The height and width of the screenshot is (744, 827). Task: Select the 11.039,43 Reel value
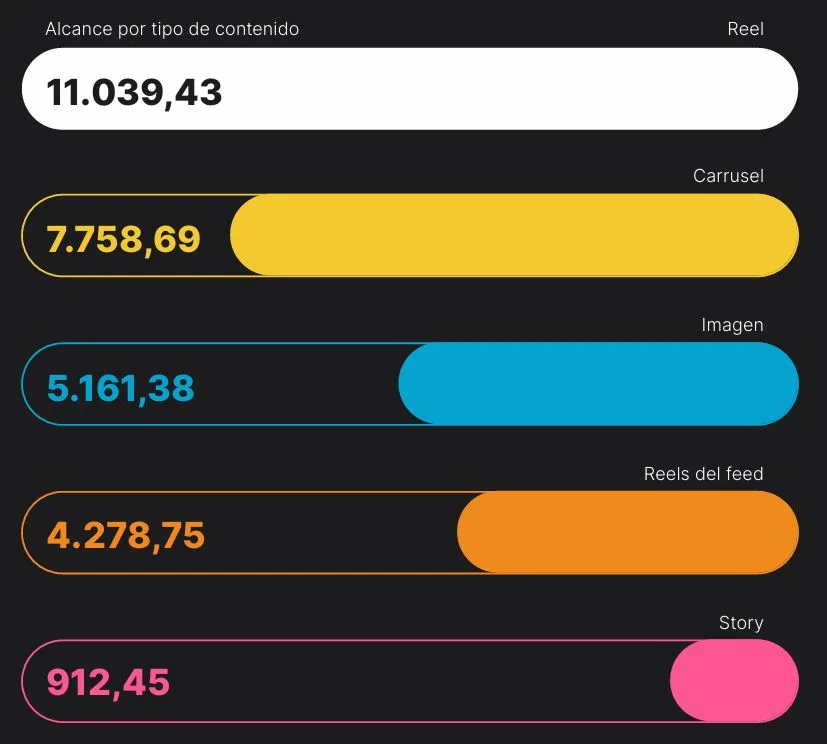134,92
